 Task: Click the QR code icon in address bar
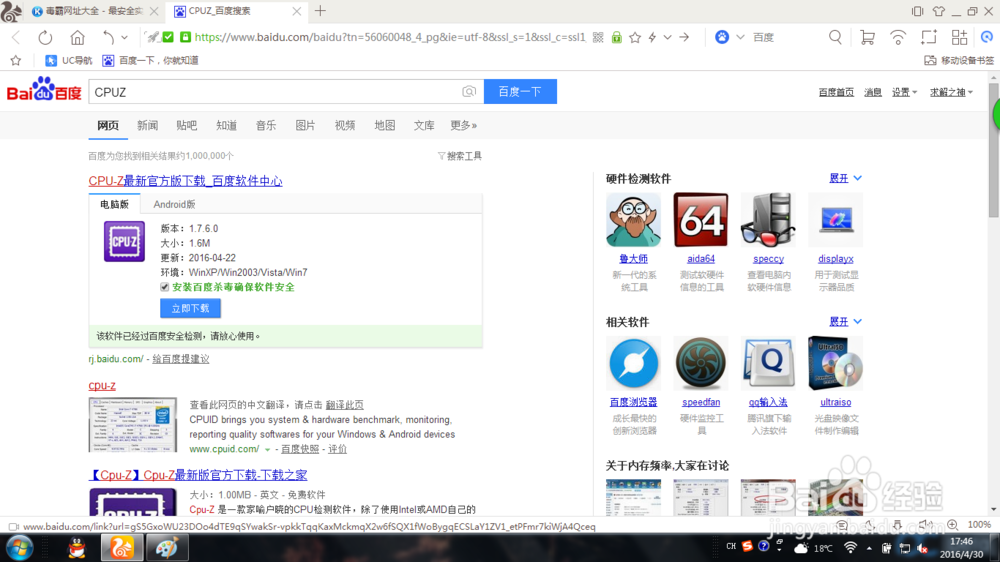pyautogui.click(x=598, y=38)
